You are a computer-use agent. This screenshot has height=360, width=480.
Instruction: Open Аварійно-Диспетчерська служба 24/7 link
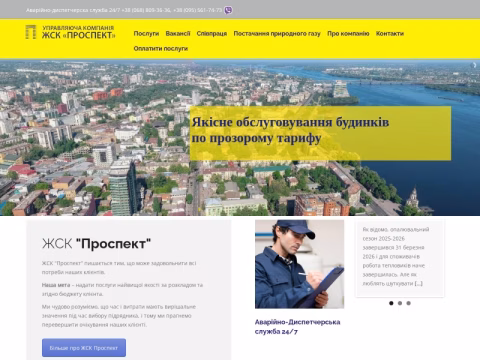pyautogui.click(x=297, y=327)
